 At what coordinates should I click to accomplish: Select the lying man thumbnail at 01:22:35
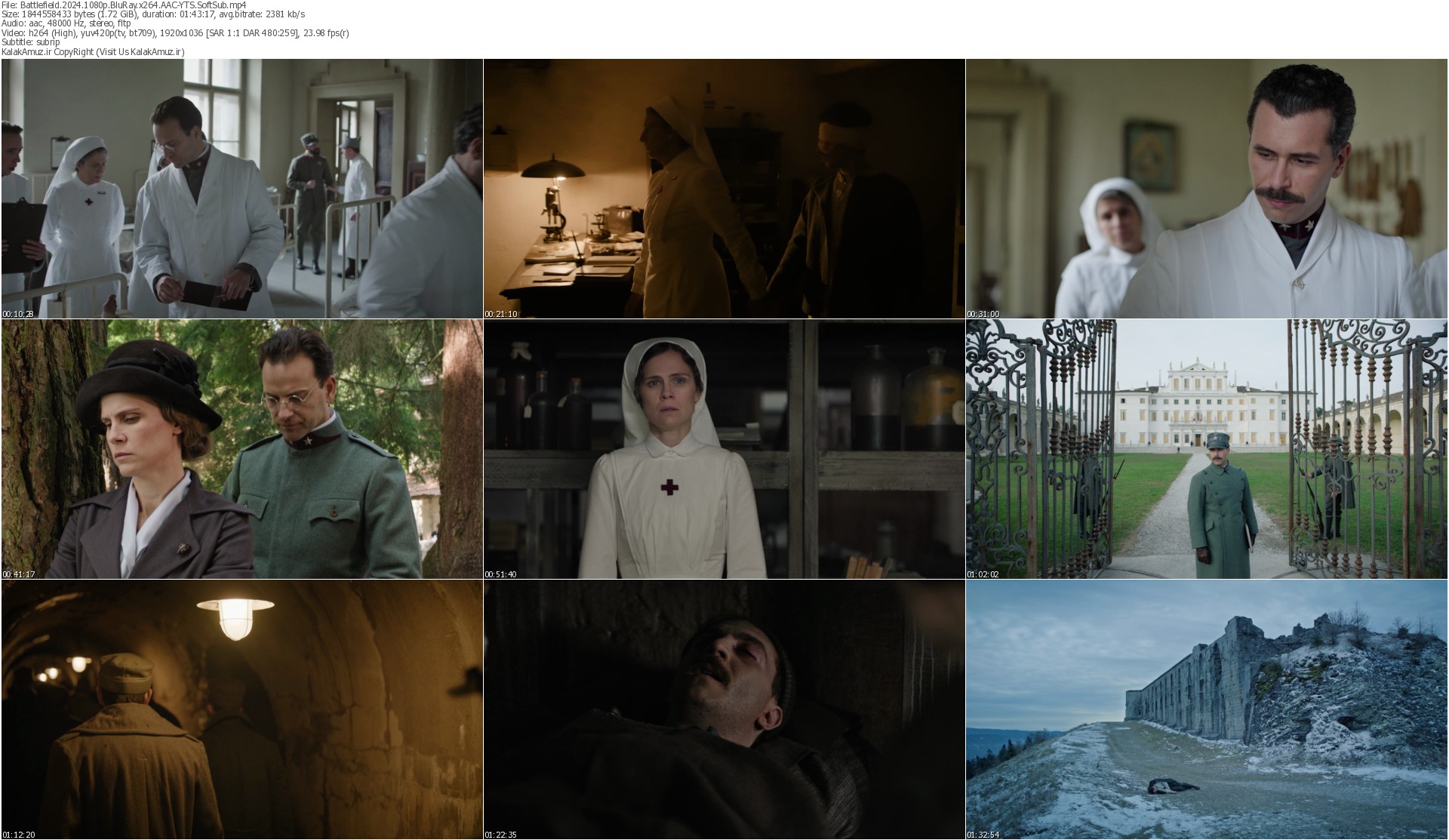pyautogui.click(x=724, y=709)
